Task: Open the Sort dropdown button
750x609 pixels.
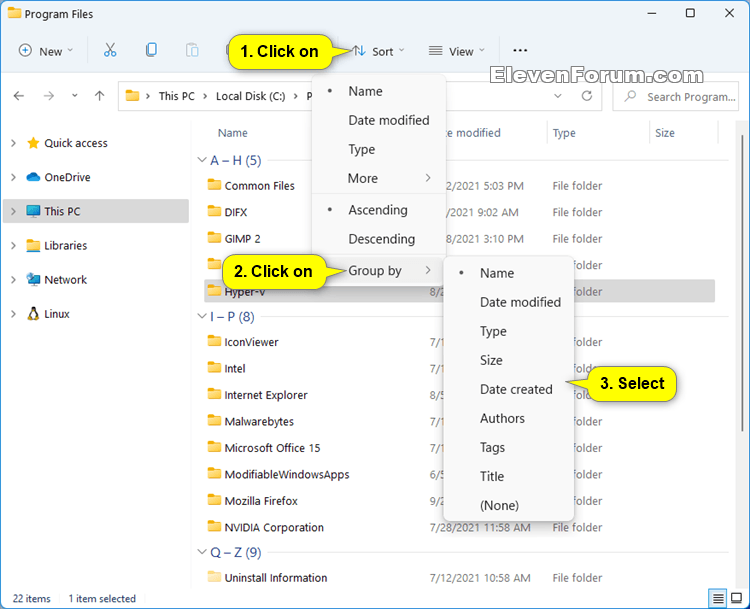Action: tap(378, 51)
